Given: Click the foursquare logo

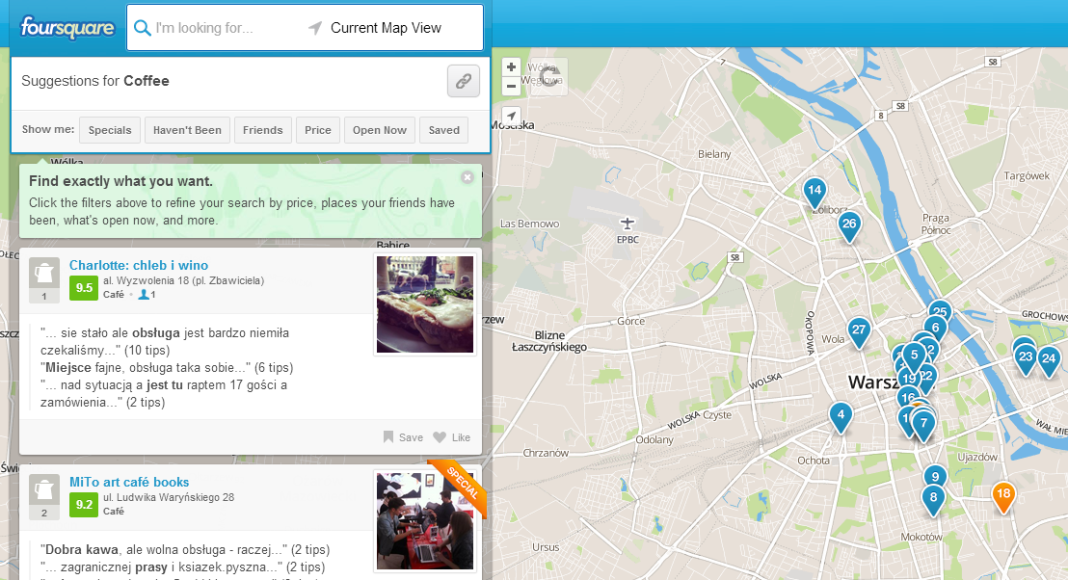Looking at the screenshot, I should (x=67, y=28).
